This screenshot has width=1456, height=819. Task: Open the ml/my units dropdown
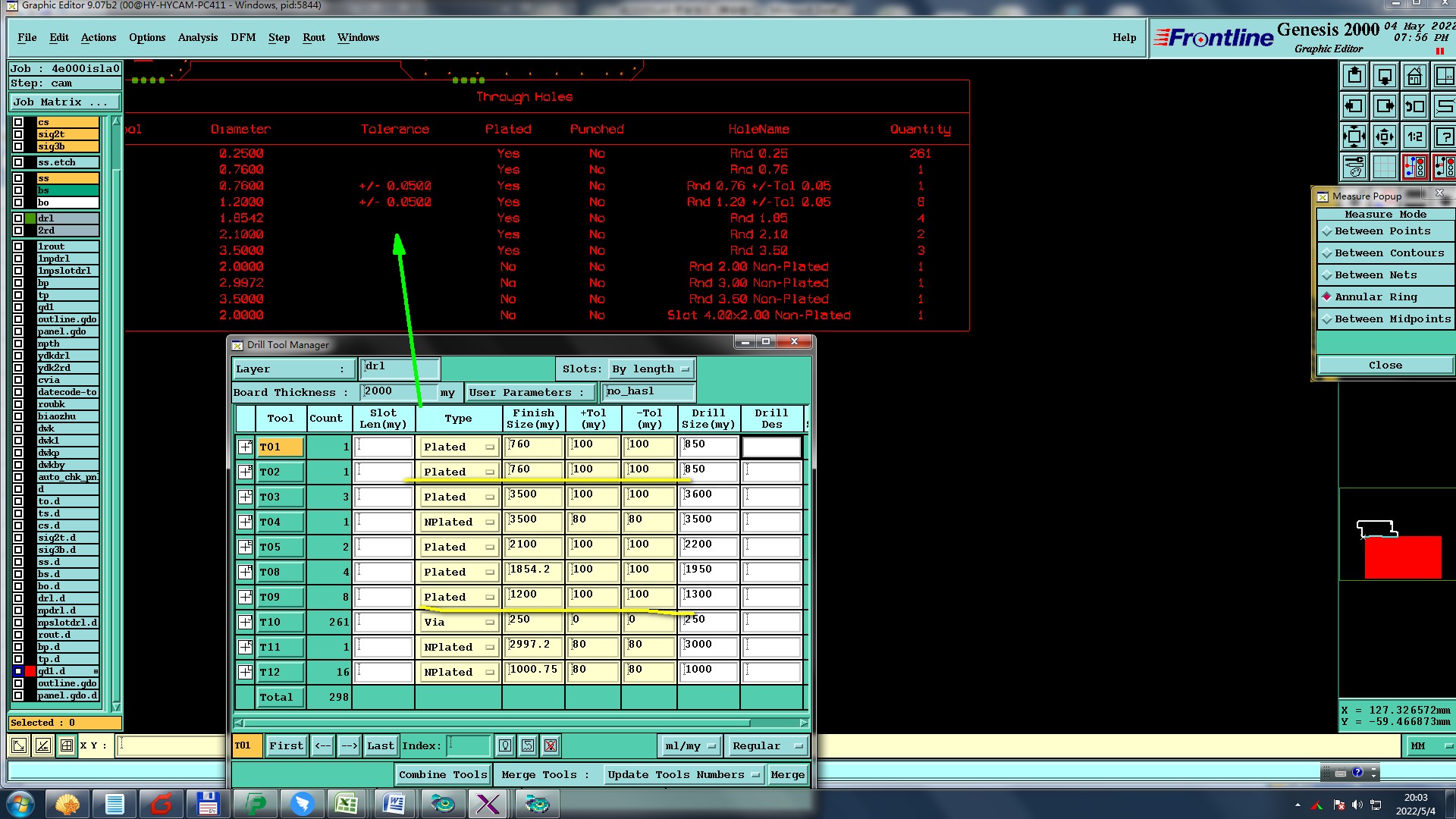[689, 746]
